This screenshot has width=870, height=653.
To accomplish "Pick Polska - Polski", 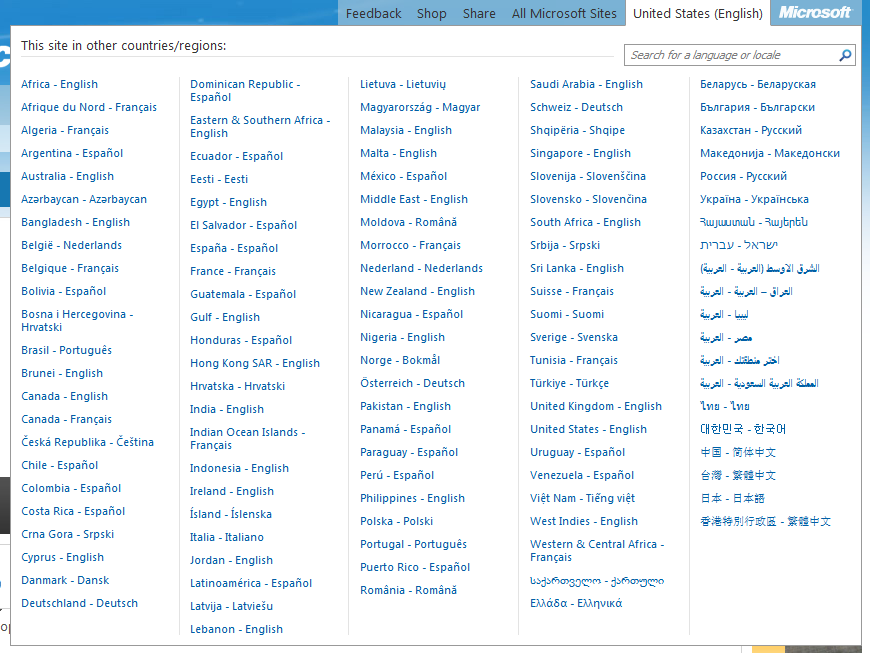I will click(396, 522).
